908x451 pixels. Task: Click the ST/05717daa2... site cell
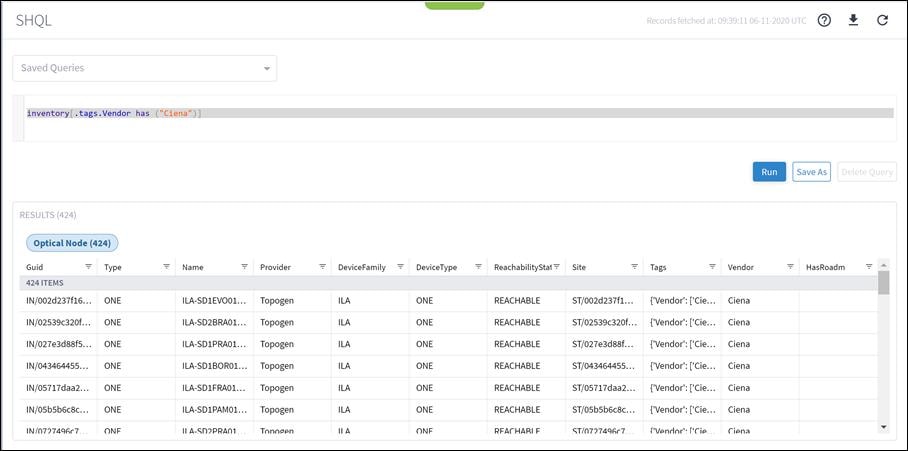coord(605,388)
